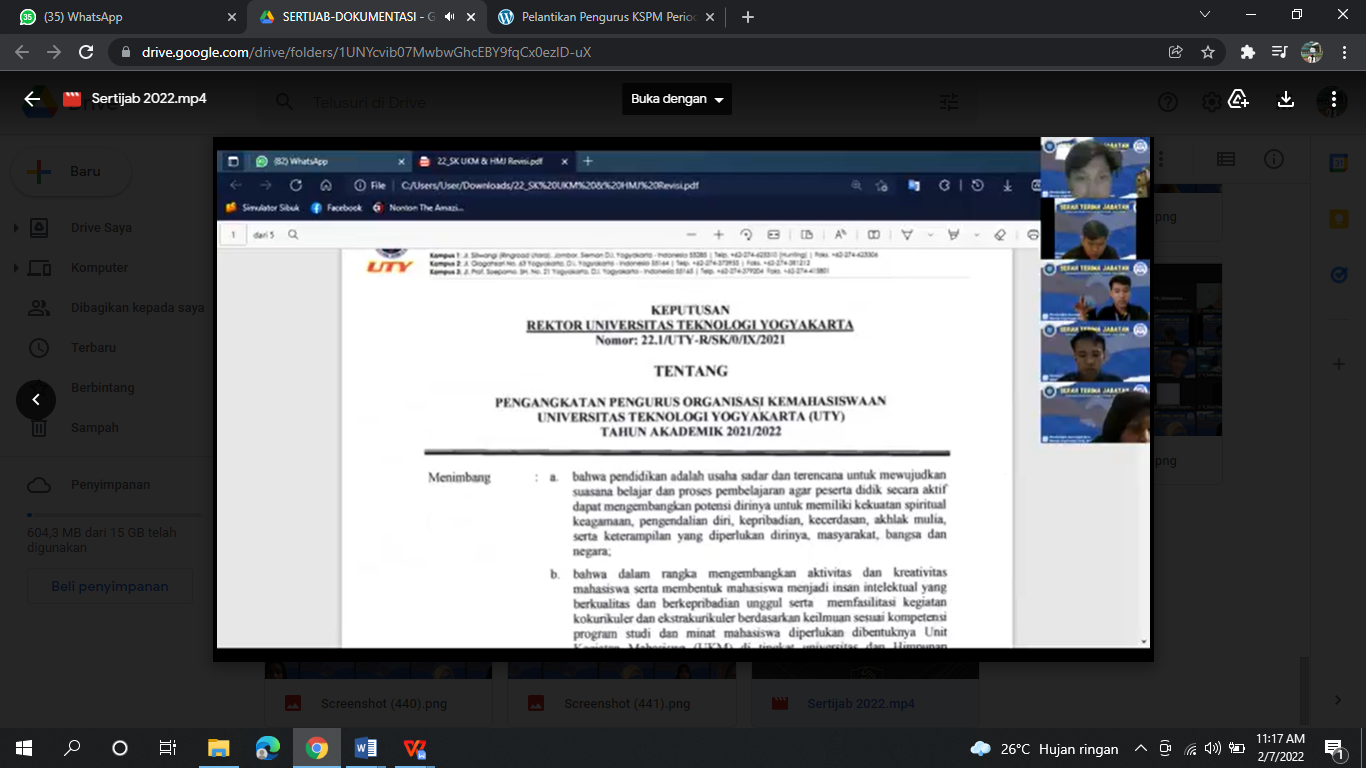Expand the "Buka dengan" dropdown
1366x768 pixels.
[x=678, y=99]
